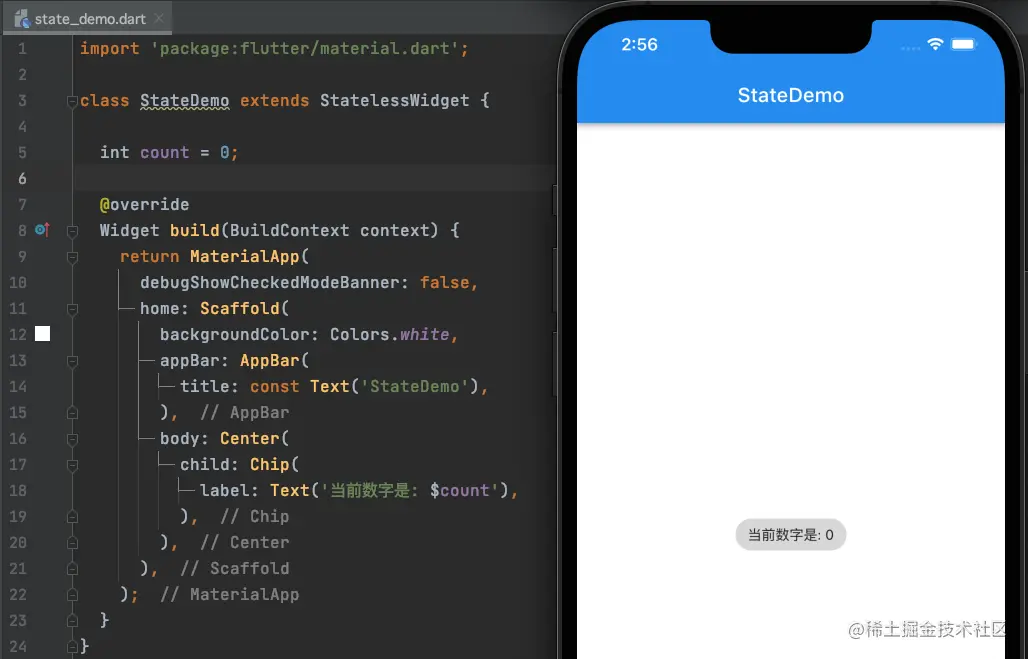Click the white color swatch on line 12
This screenshot has width=1028, height=659.
coord(42,334)
